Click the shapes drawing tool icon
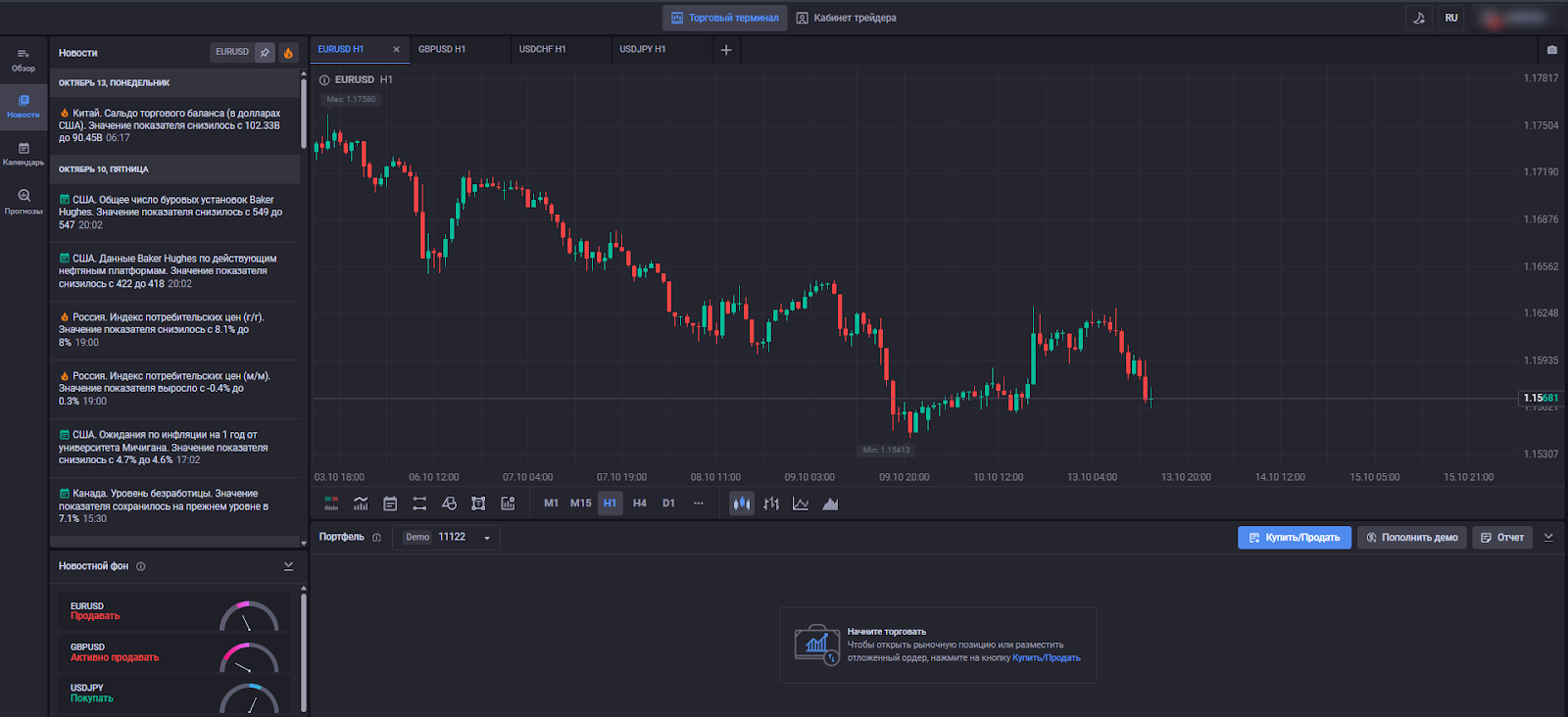This screenshot has height=717, width=1568. pyautogui.click(x=449, y=503)
